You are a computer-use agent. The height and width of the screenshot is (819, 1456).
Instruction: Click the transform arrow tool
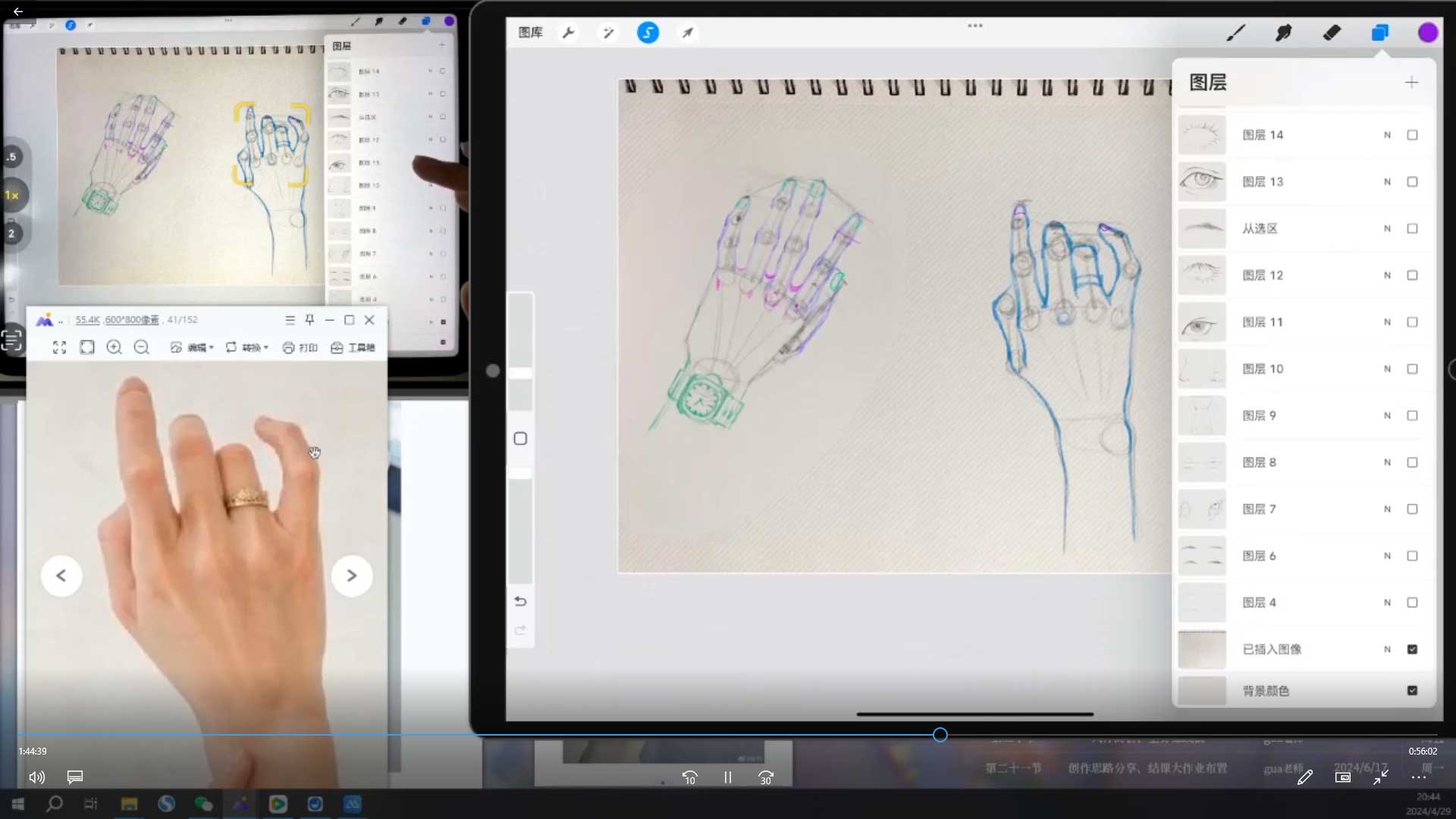(688, 33)
